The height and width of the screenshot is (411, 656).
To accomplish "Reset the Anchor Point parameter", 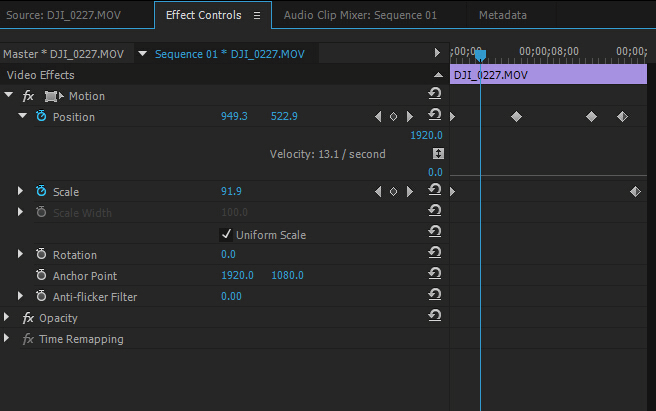I will click(x=435, y=274).
